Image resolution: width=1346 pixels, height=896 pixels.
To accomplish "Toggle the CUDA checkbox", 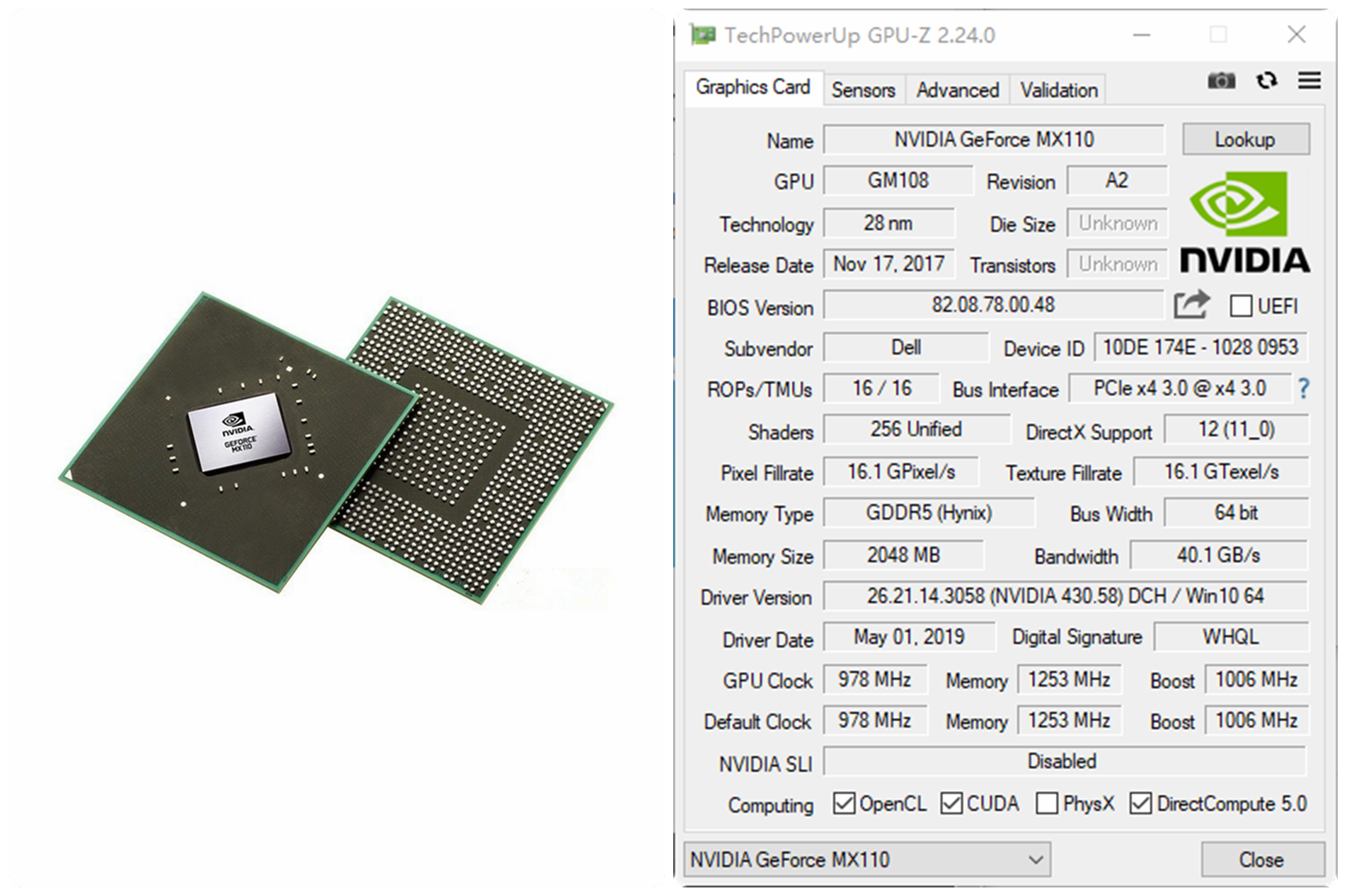I will coord(951,803).
